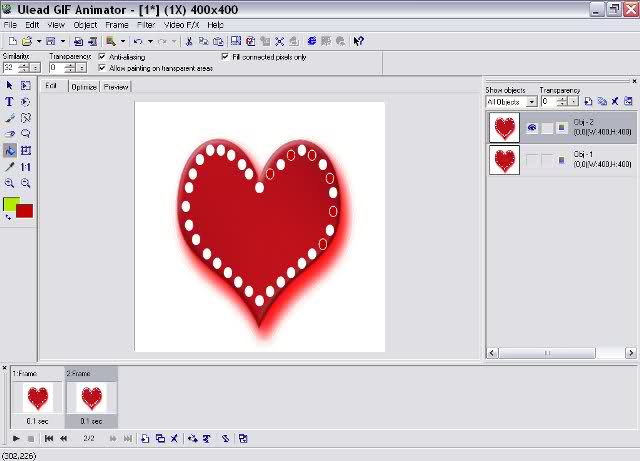Image resolution: width=640 pixels, height=461 pixels.
Task: Toggle Fill connected pixels only checkbox
Action: [x=225, y=57]
